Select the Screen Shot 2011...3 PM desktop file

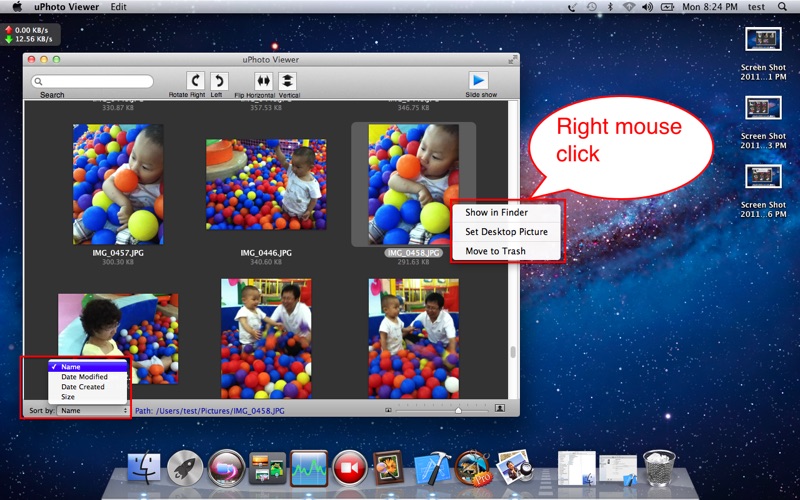click(763, 123)
